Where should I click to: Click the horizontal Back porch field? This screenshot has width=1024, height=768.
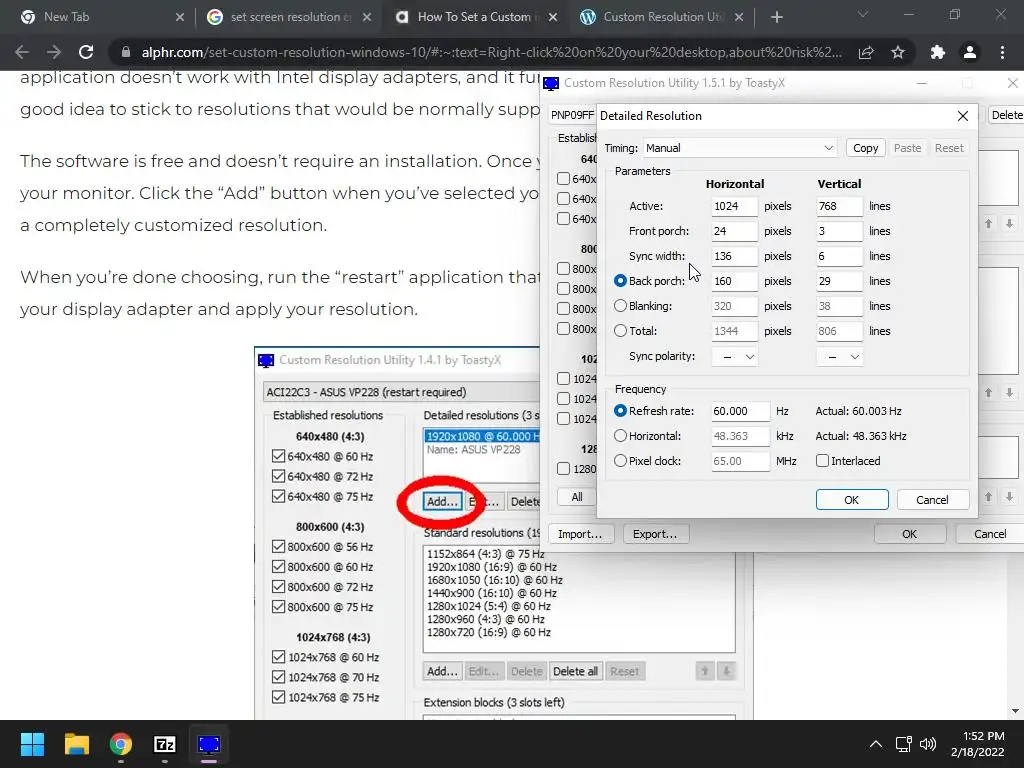[735, 281]
